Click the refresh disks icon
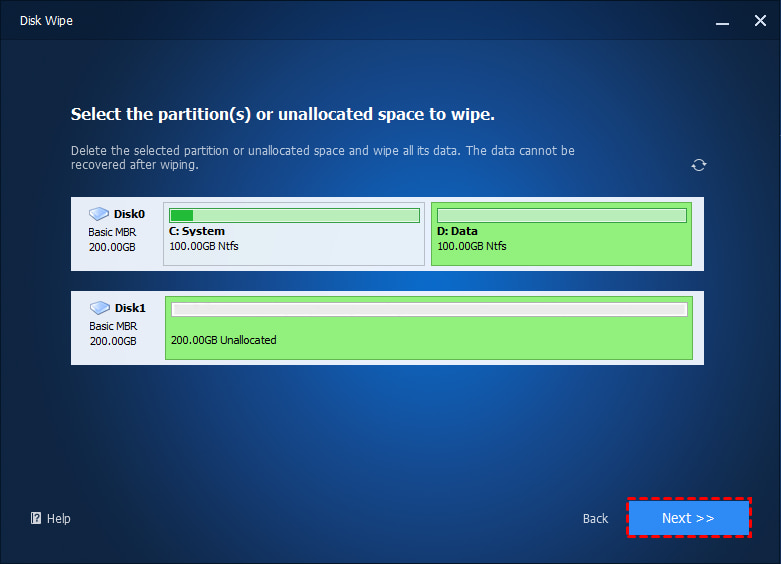Viewport: 781px width, 564px height. pos(699,165)
